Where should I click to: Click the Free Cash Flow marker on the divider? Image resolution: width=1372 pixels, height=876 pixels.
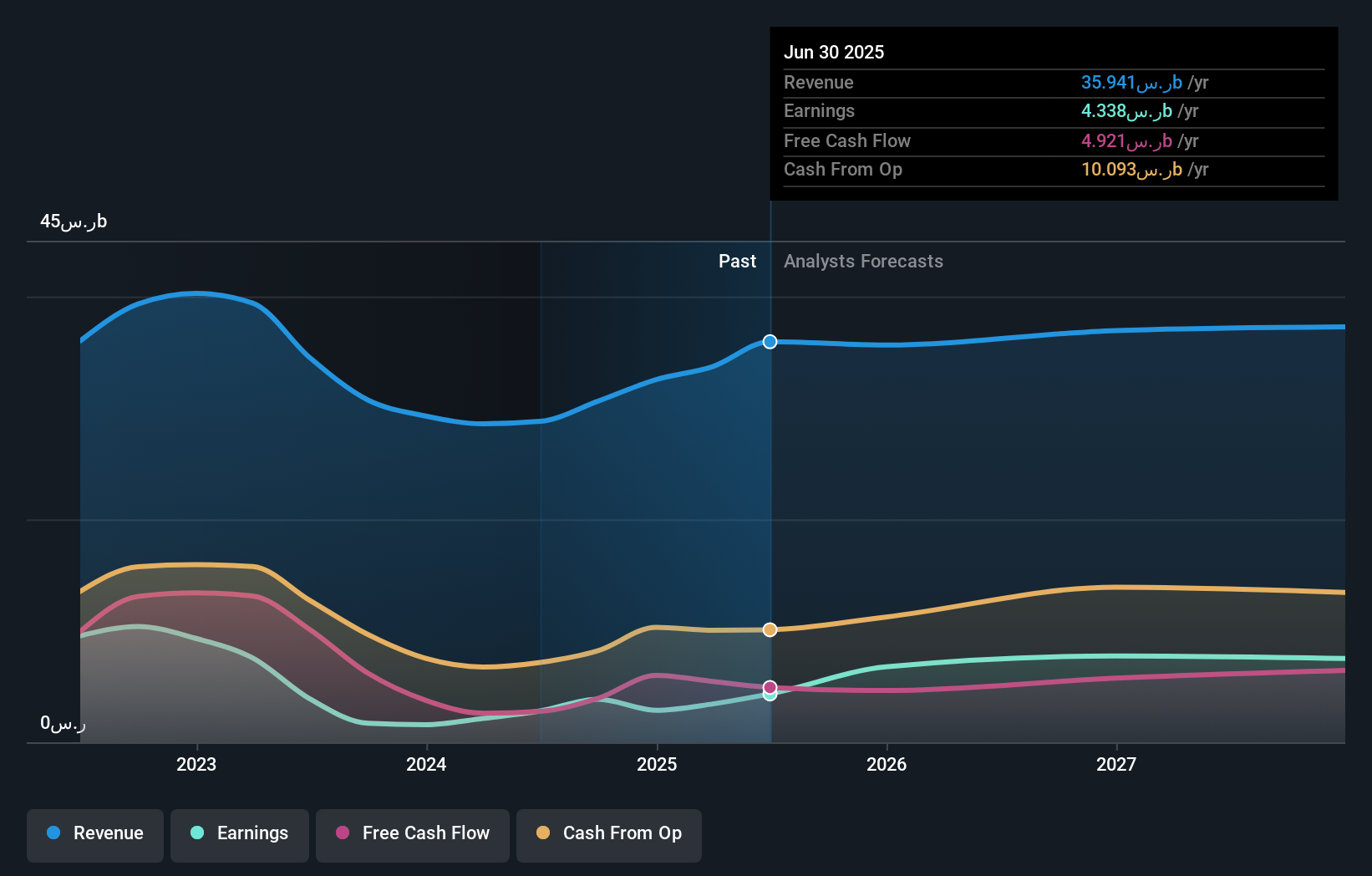(x=770, y=685)
